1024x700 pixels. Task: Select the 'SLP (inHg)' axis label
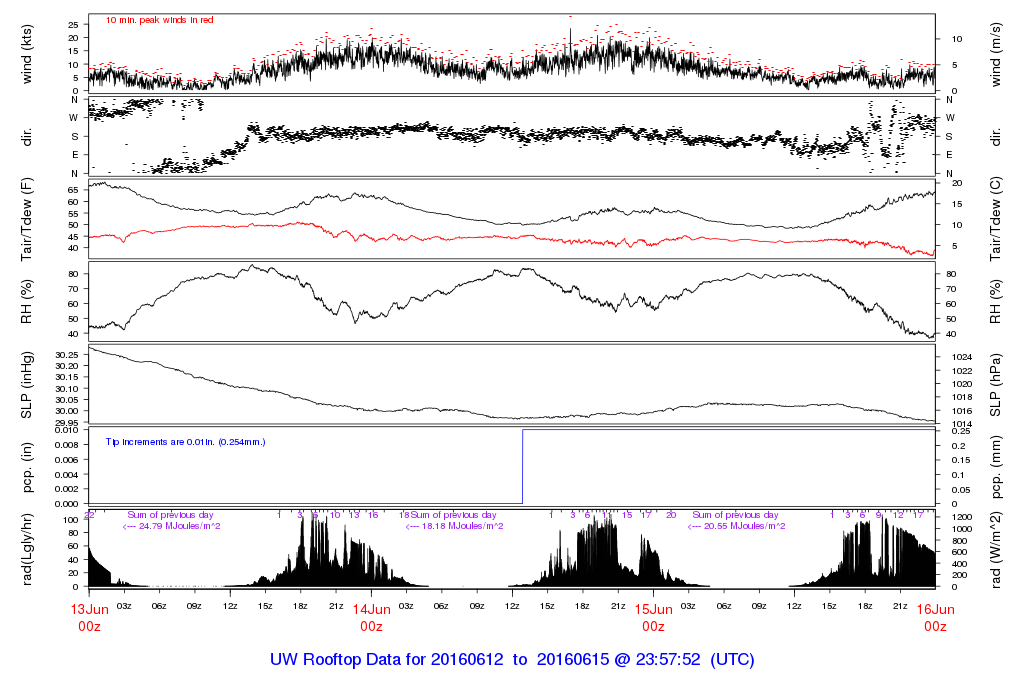pos(27,385)
